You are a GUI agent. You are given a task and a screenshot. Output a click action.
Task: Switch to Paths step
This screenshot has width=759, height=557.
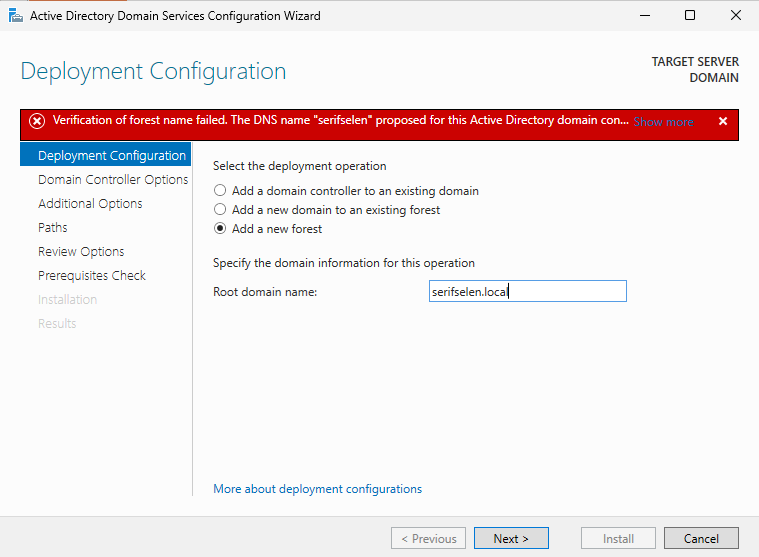(x=53, y=228)
